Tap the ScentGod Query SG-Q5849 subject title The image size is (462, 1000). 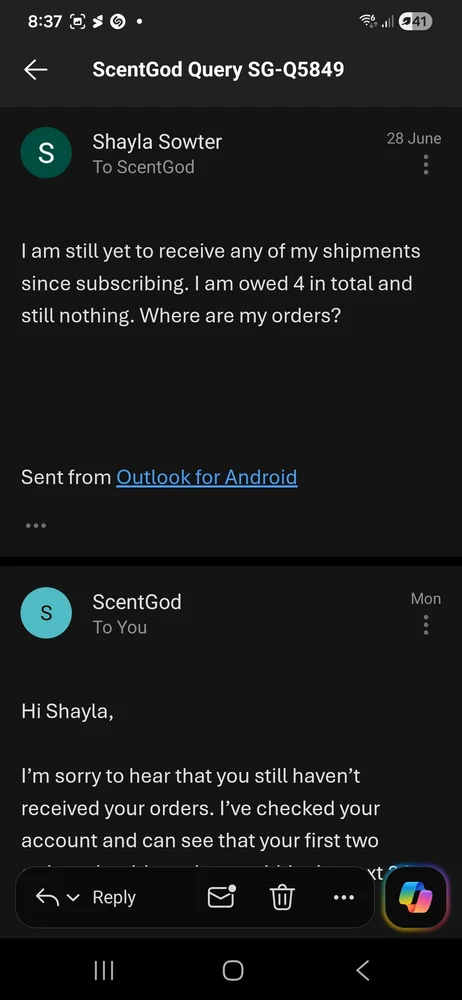(x=218, y=70)
